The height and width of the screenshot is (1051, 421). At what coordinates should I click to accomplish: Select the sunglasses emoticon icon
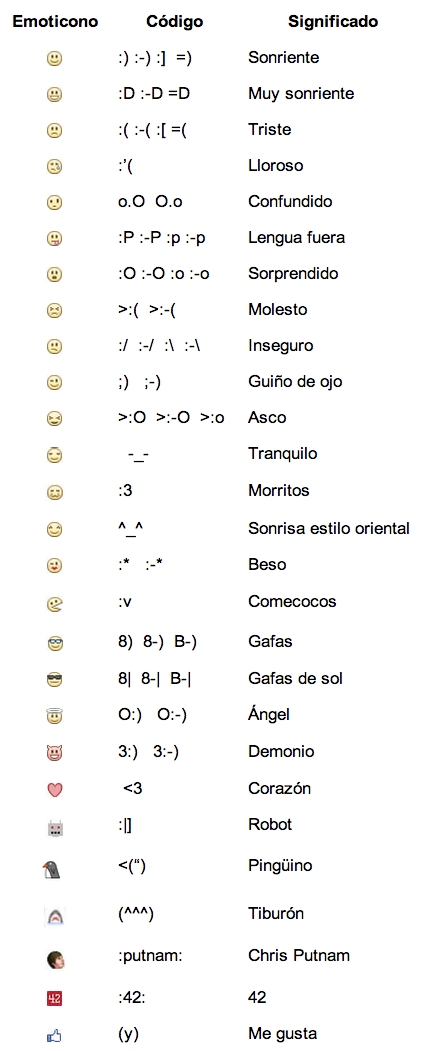tap(55, 680)
